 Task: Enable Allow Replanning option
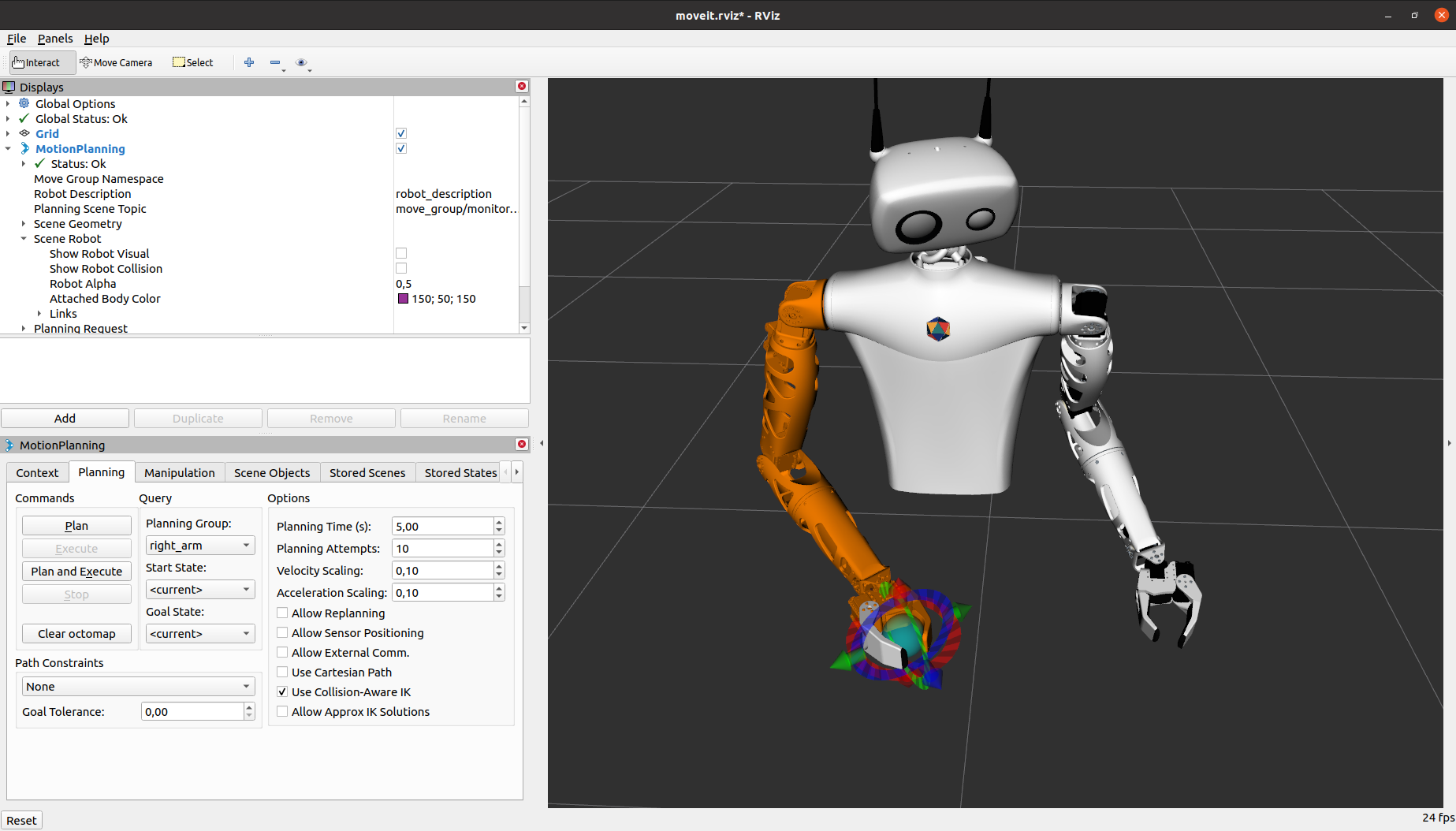click(282, 613)
